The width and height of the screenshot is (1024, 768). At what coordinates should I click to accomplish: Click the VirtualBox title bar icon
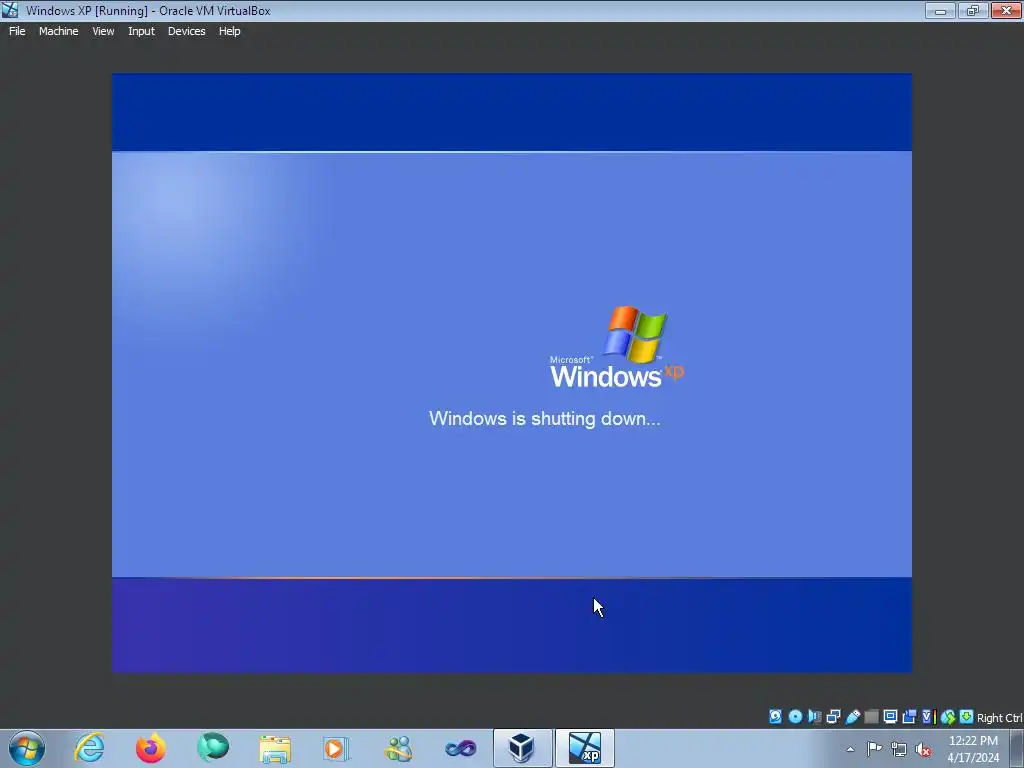point(10,10)
